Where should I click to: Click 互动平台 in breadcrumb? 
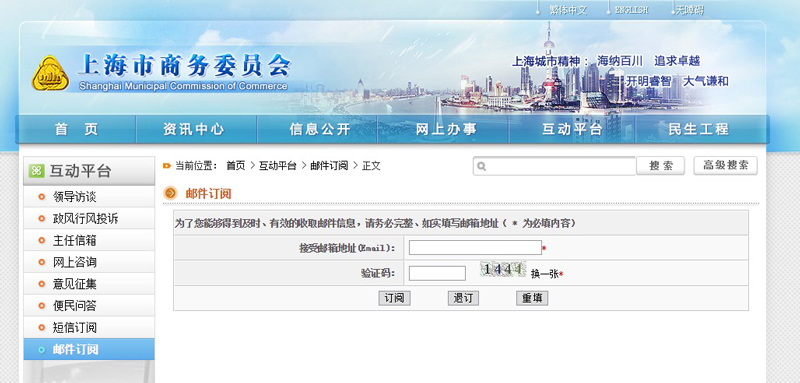(278, 166)
